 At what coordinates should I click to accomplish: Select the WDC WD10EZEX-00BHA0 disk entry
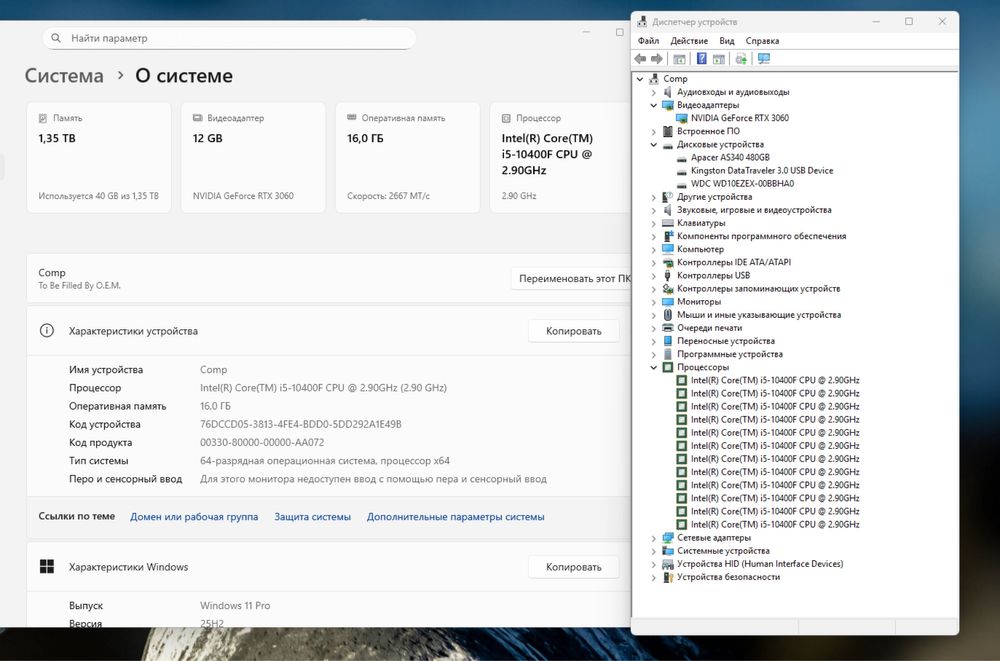click(742, 184)
